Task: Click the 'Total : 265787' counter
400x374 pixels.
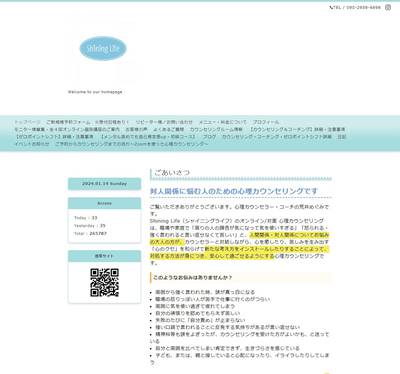Action: 90,234
